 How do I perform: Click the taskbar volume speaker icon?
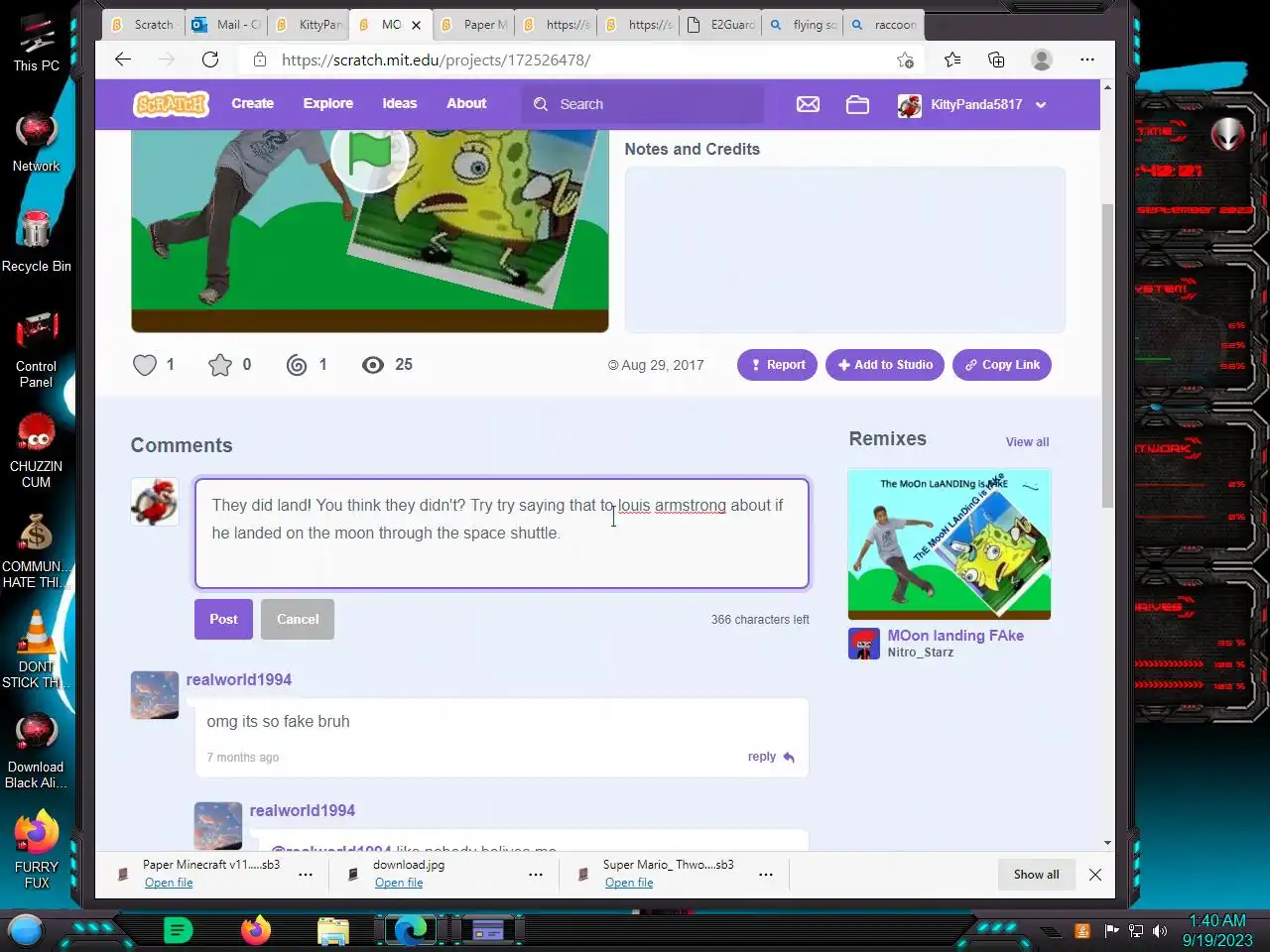[x=1160, y=931]
